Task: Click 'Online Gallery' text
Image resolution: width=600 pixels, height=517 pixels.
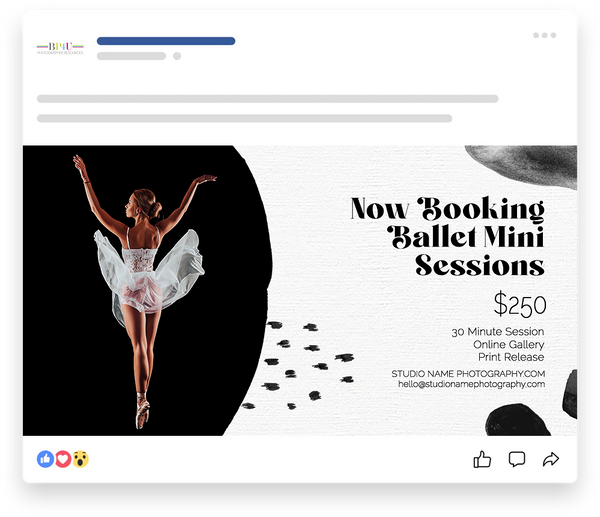Action: 509,344
